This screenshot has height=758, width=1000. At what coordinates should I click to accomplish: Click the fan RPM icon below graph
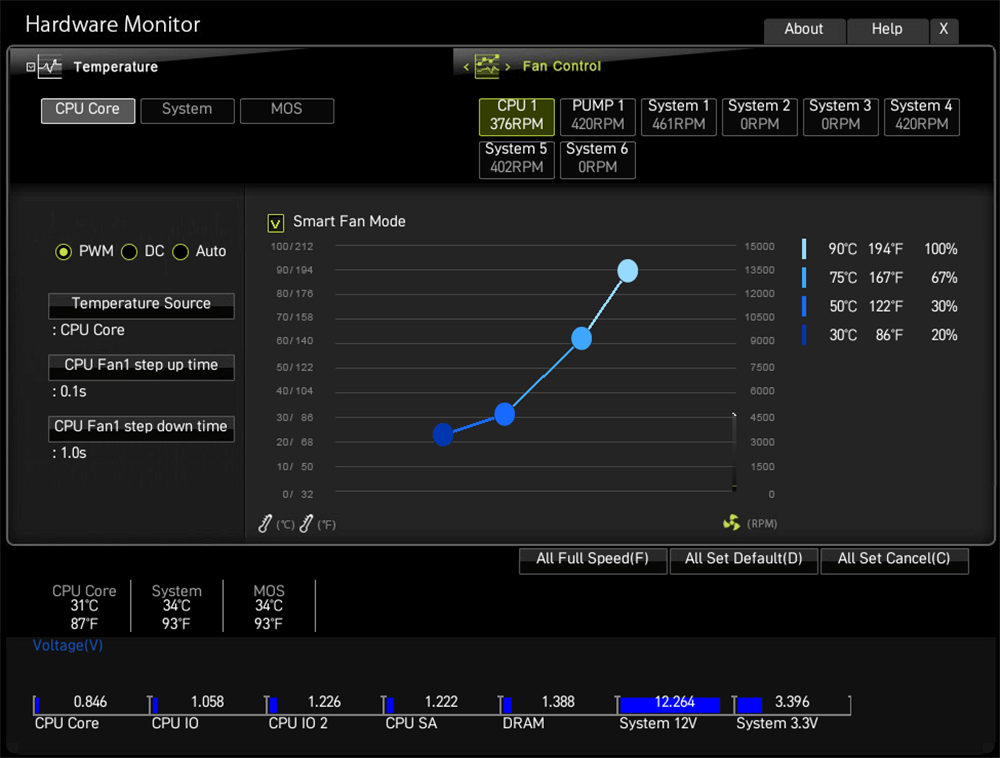click(731, 523)
